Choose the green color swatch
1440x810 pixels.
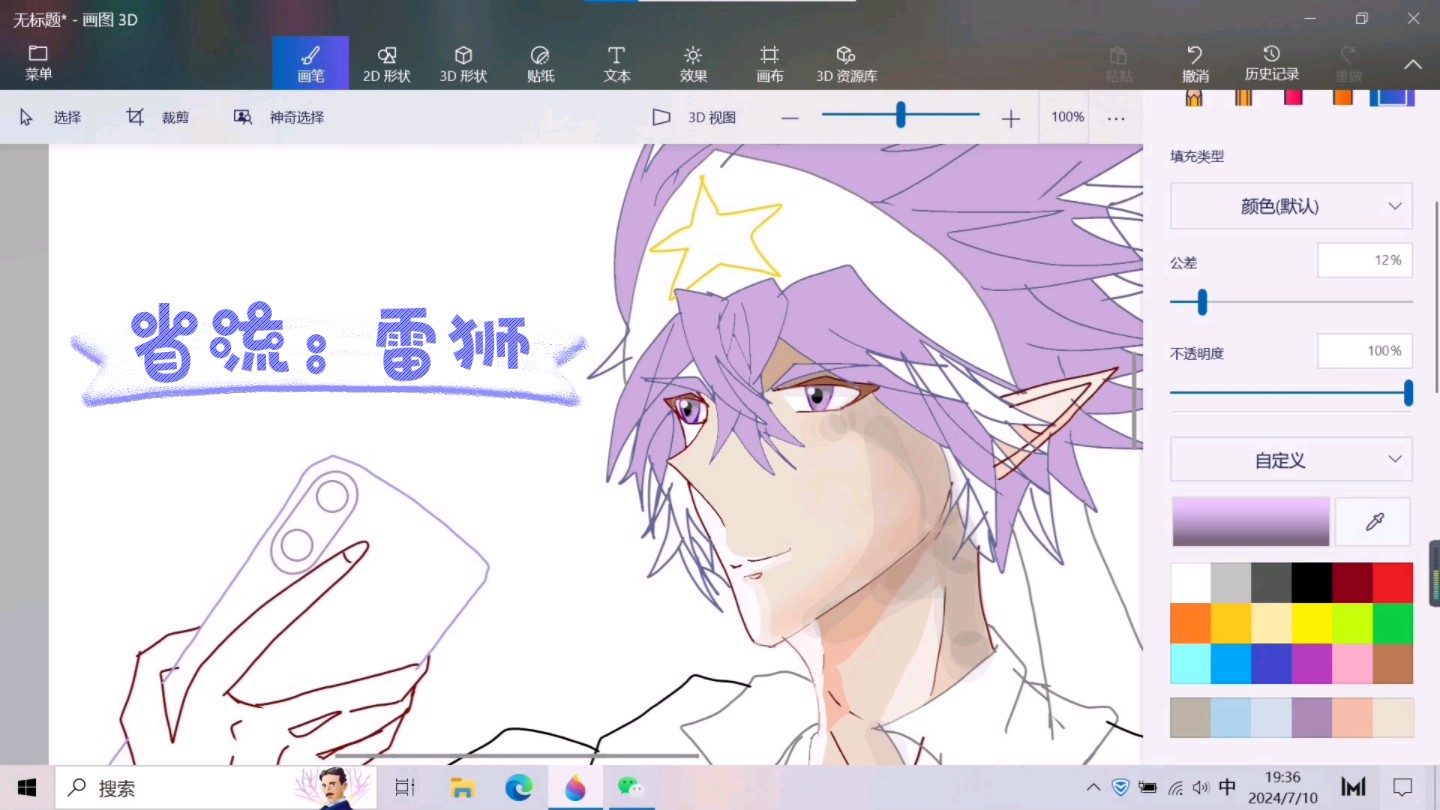pyautogui.click(x=1393, y=623)
